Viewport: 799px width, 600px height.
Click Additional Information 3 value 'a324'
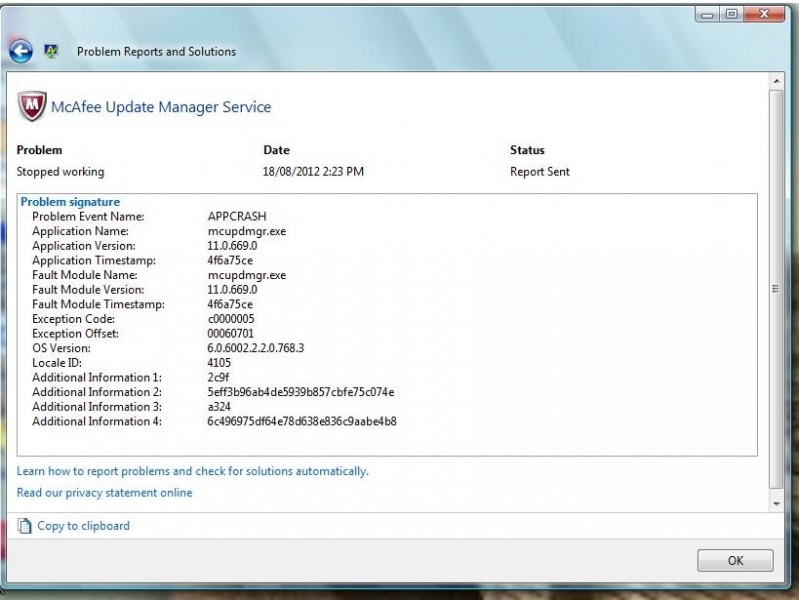tap(219, 407)
